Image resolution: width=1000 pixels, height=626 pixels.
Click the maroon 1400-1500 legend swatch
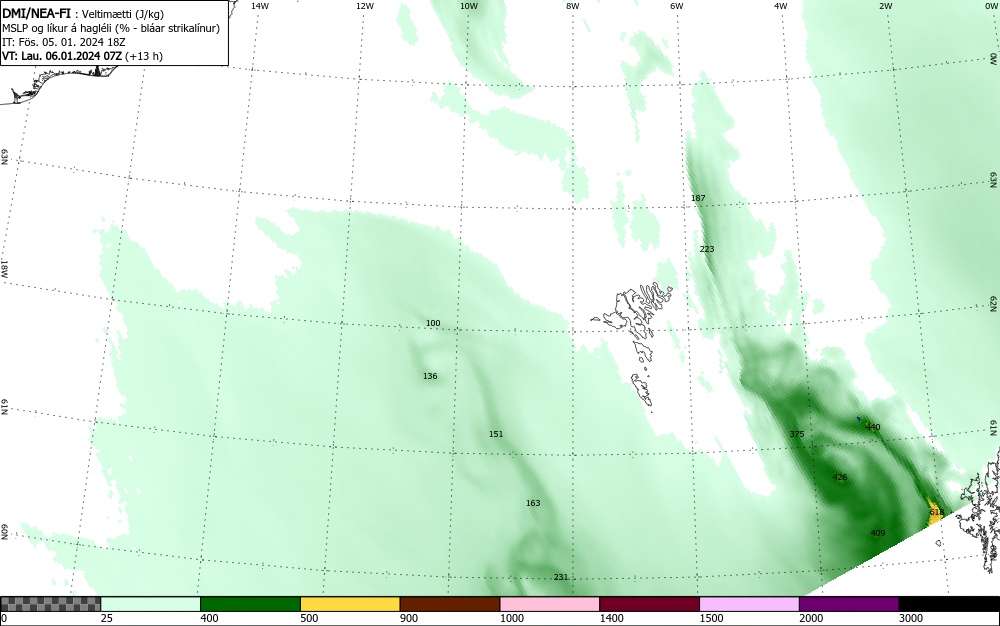(649, 604)
